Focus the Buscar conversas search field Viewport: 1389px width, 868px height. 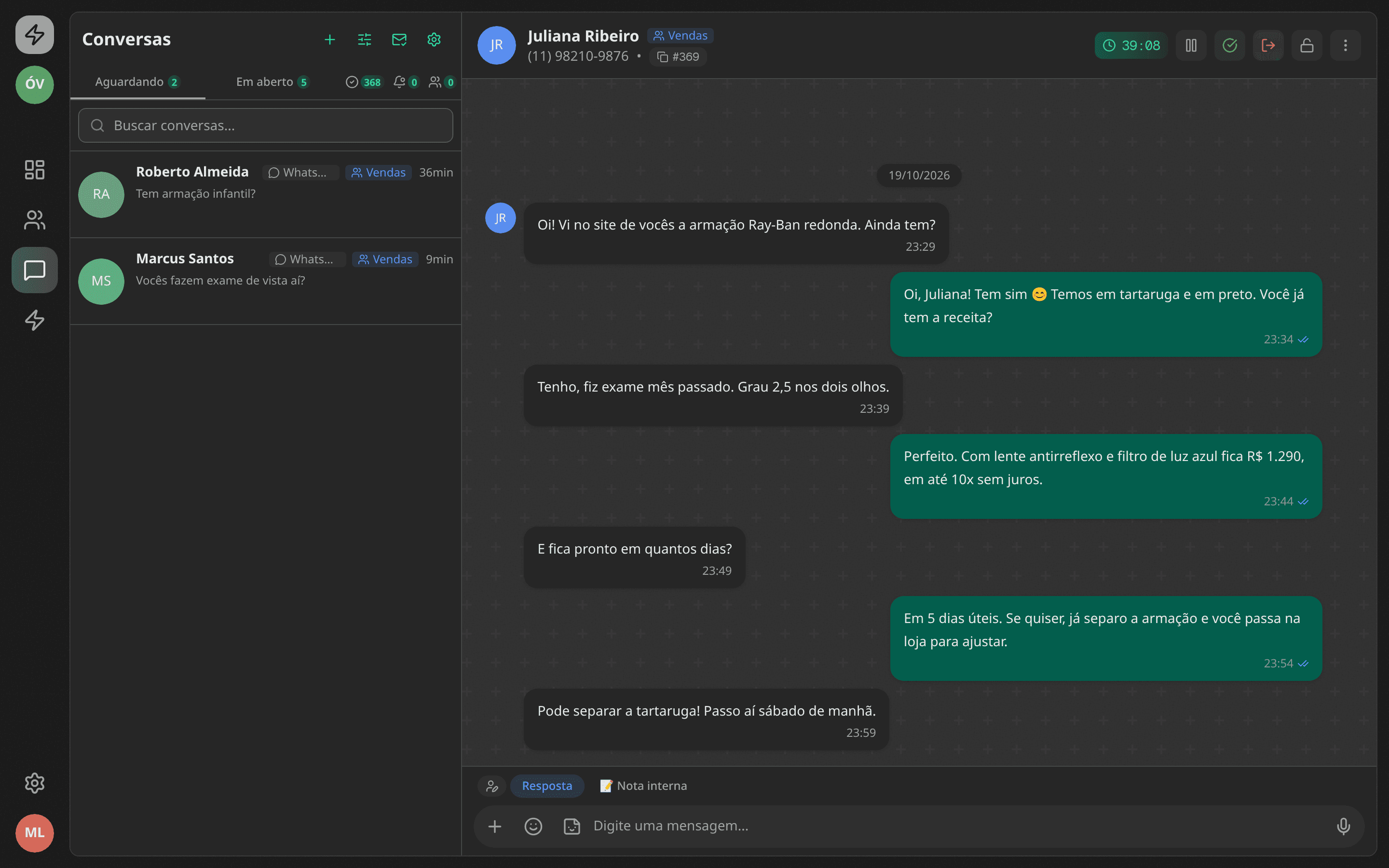coord(266,126)
